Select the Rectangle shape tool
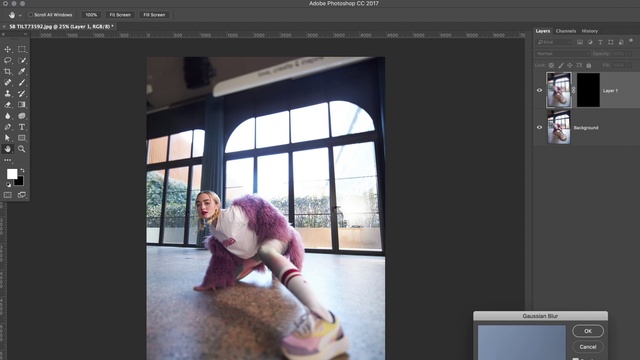Screen dimensions: 640x360 pos(22,138)
